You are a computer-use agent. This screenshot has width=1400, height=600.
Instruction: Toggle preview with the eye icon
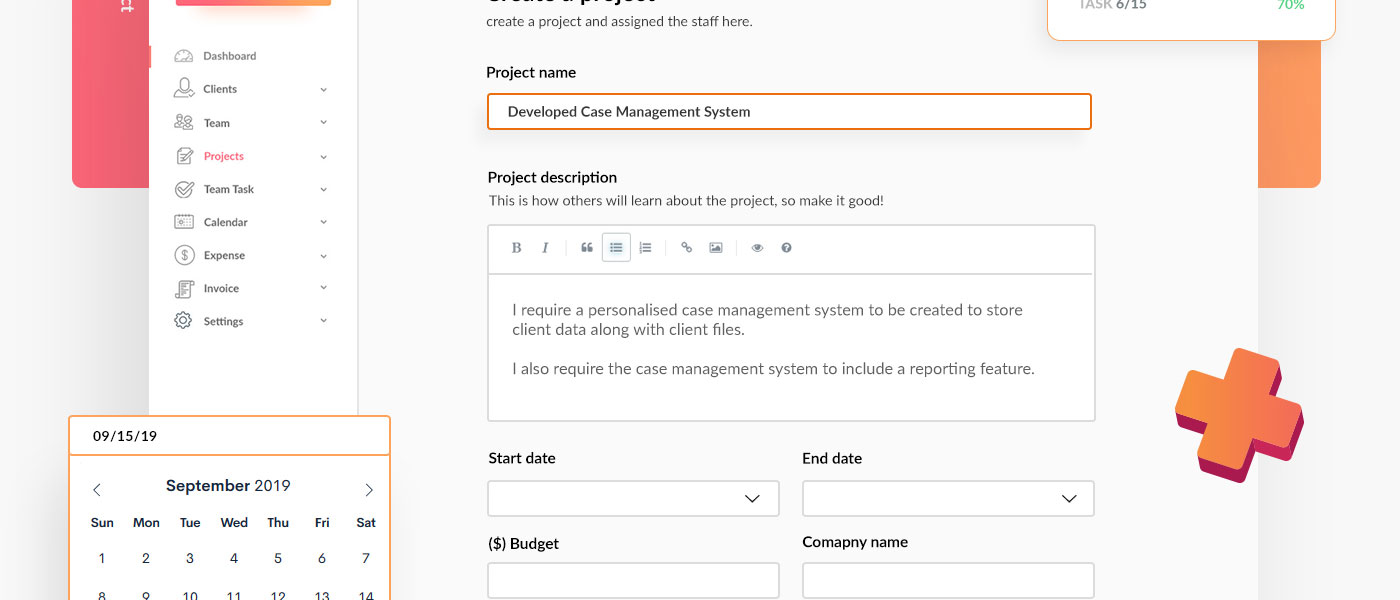757,248
